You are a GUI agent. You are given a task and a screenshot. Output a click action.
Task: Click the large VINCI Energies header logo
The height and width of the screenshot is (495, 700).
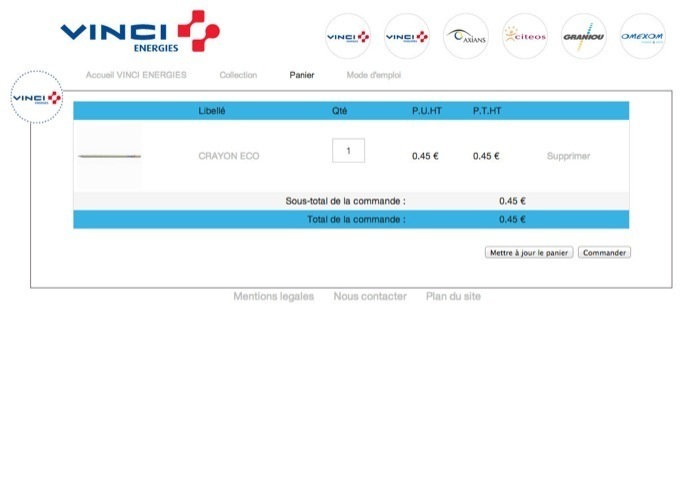tap(140, 32)
